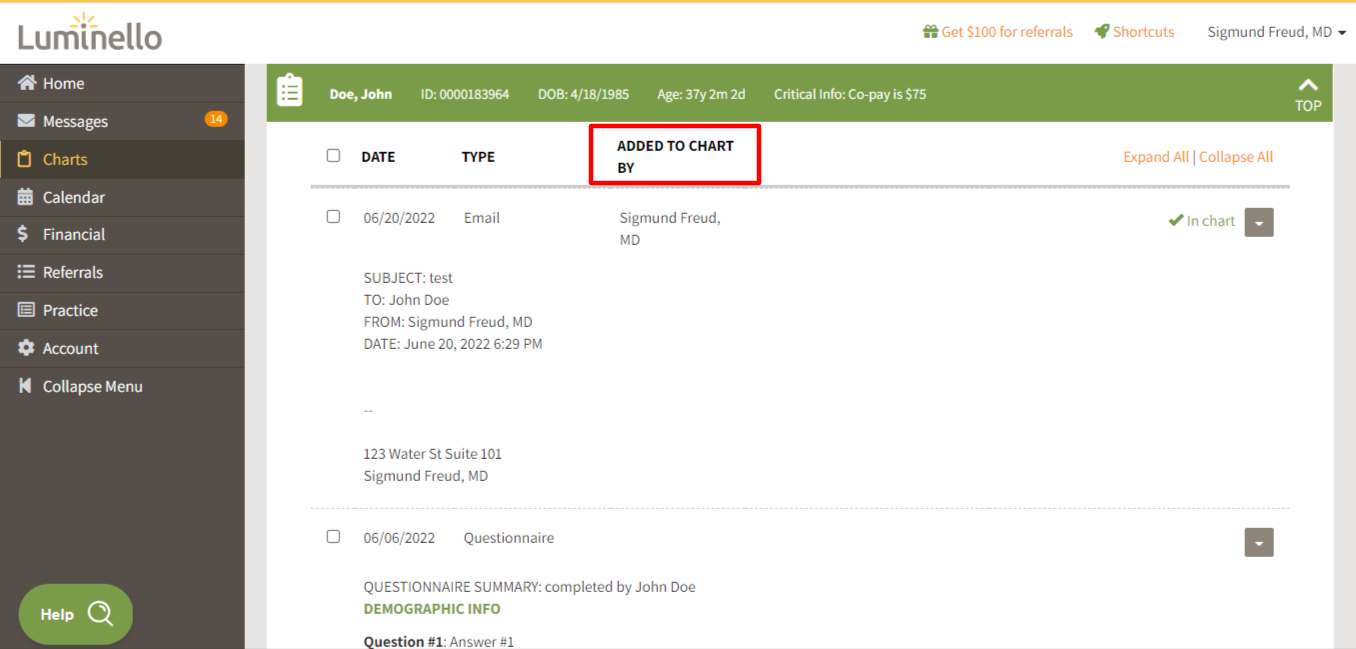1356x649 pixels.
Task: Click the magnifier icon in Help button
Action: [101, 613]
